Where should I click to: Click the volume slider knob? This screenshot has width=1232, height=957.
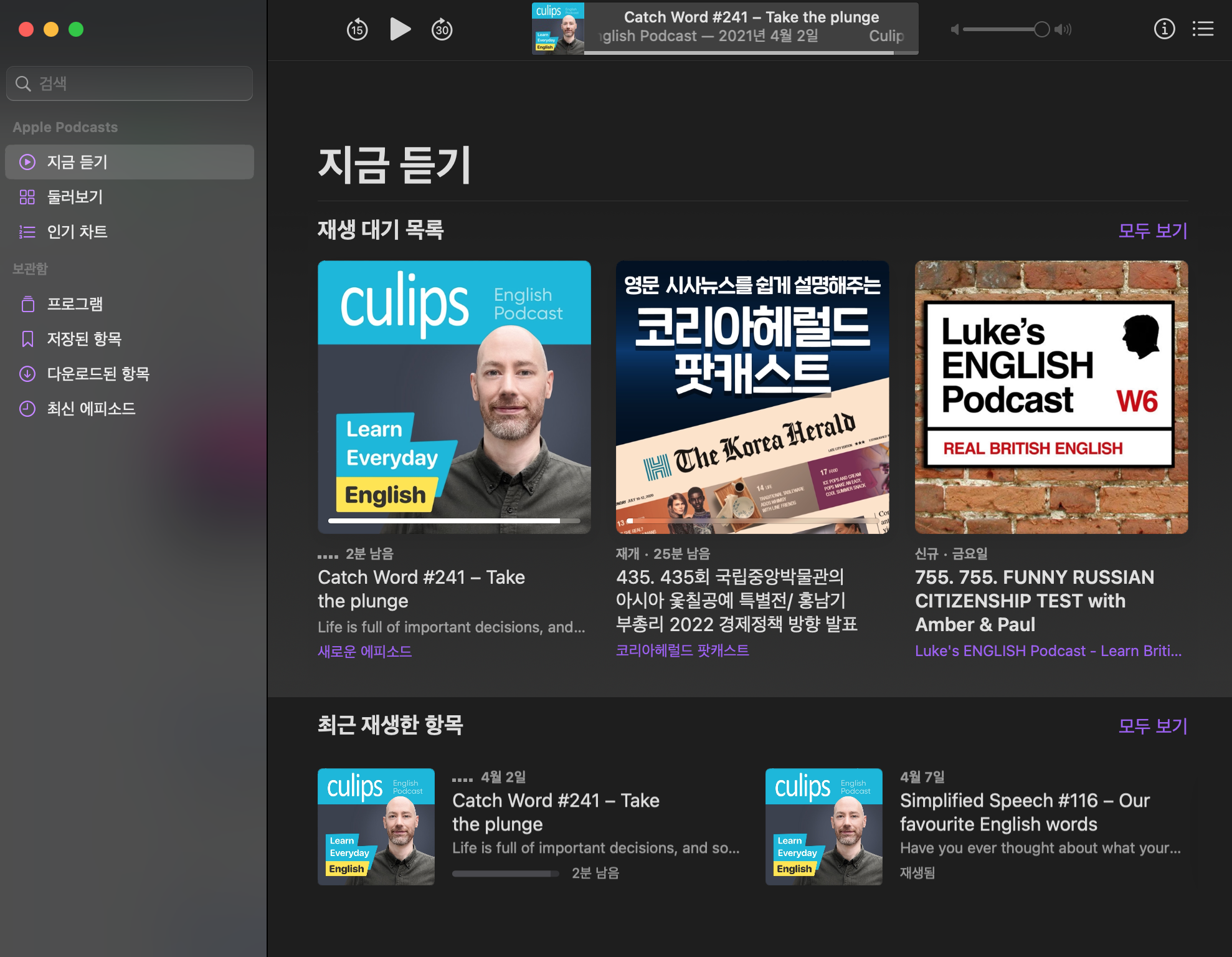coord(1041,29)
